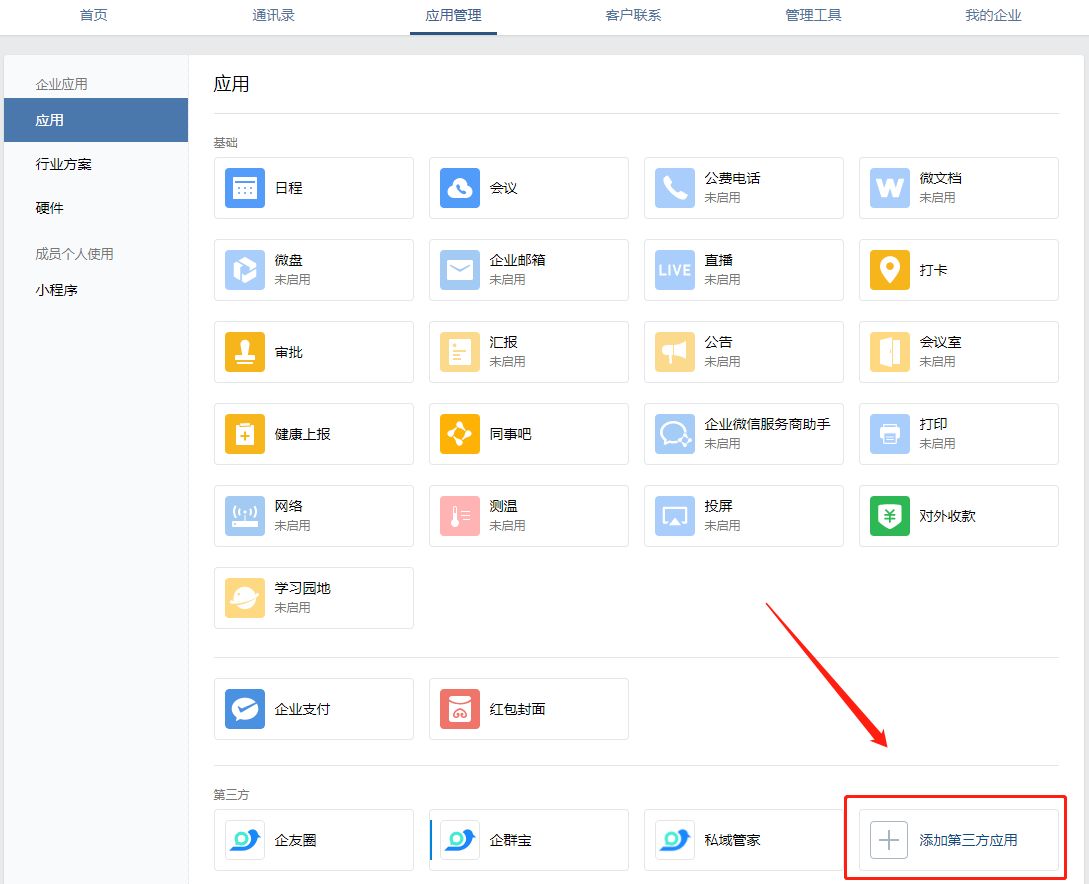Open the 日程 calendar app icon
The height and width of the screenshot is (884, 1089).
click(x=245, y=188)
